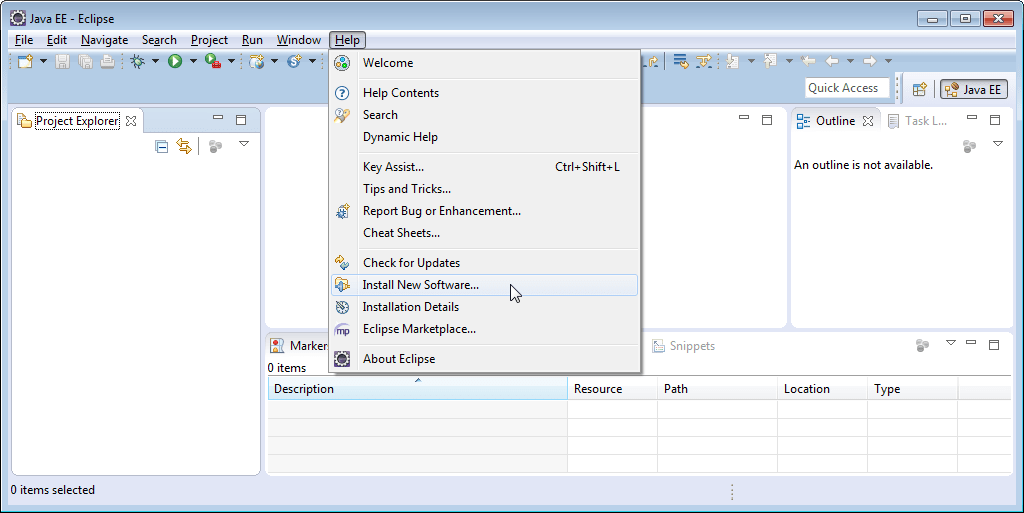Open Eclipse Marketplace... entry
Viewport: 1024px width, 513px height.
[485, 329]
